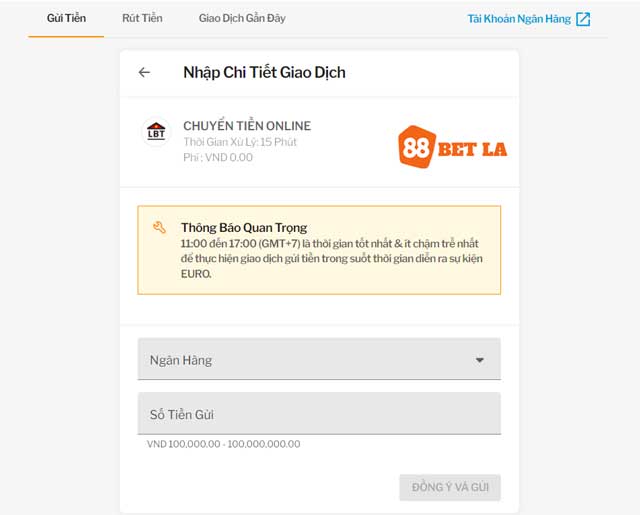The image size is (640, 515).
Task: Open the Giao Dịch Gần Đây tab
Action: (242, 18)
